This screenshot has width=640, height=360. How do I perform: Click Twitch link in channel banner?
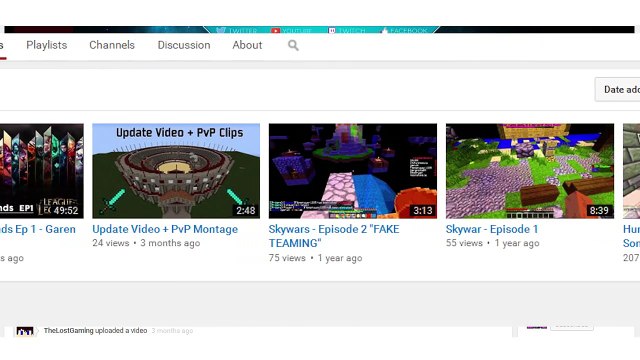click(x=347, y=30)
